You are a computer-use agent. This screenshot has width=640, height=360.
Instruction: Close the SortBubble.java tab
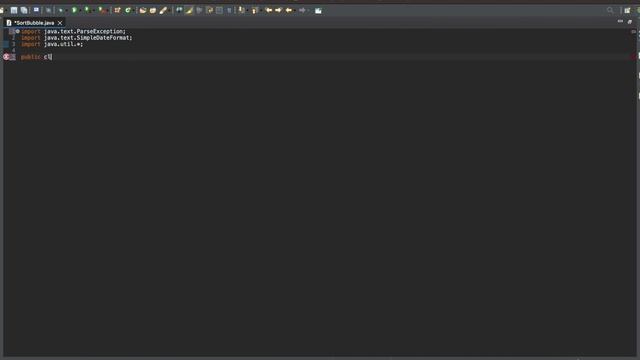(x=60, y=23)
